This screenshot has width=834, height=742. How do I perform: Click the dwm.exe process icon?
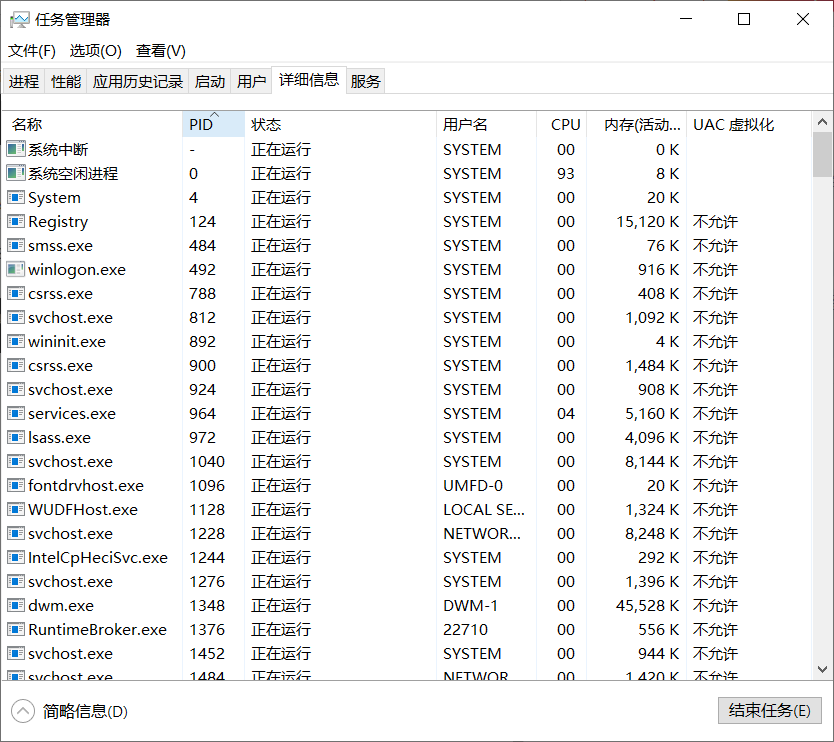pyautogui.click(x=14, y=605)
